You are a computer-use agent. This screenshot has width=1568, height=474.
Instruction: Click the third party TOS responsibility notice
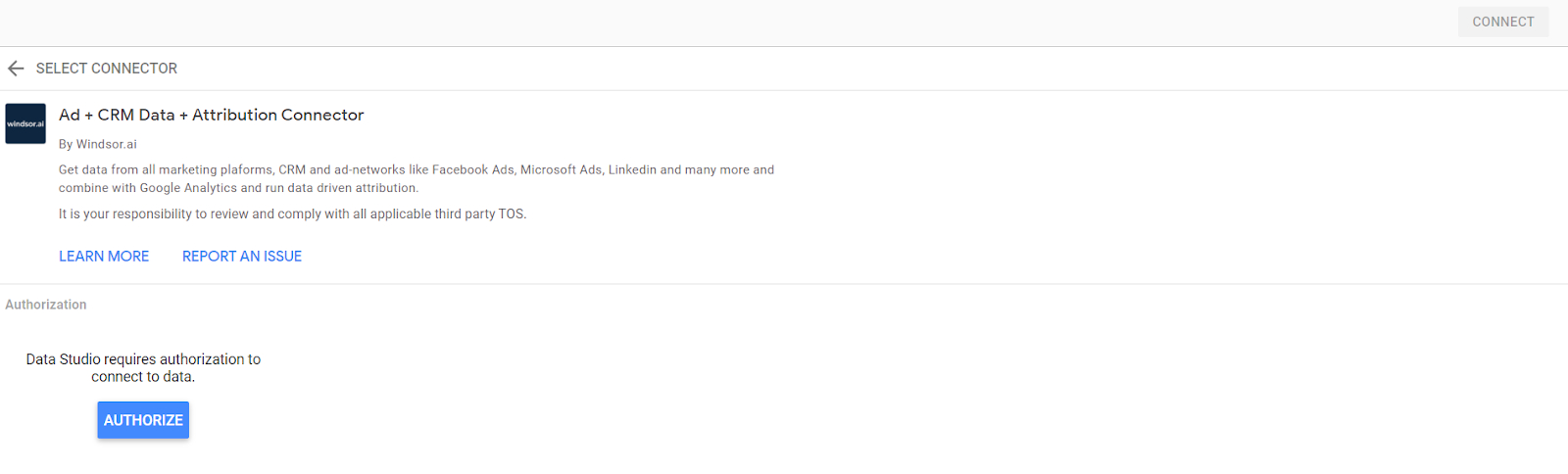tap(292, 213)
